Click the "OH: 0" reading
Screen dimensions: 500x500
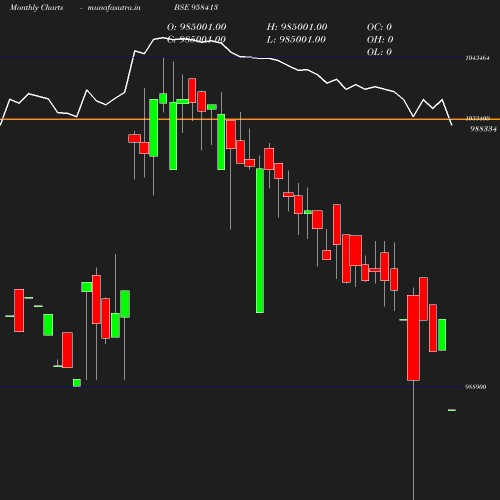click(x=380, y=39)
